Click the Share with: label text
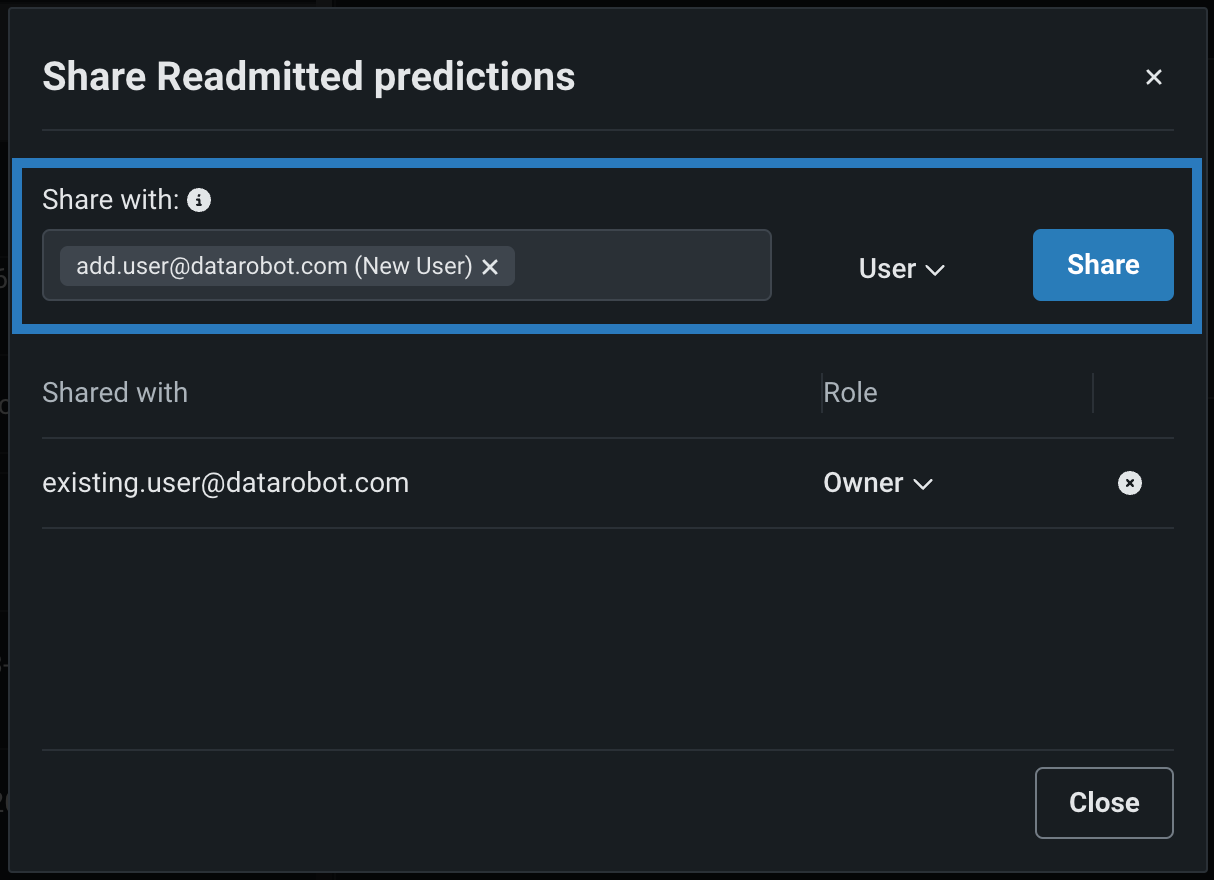Viewport: 1214px width, 880px height. click(110, 200)
